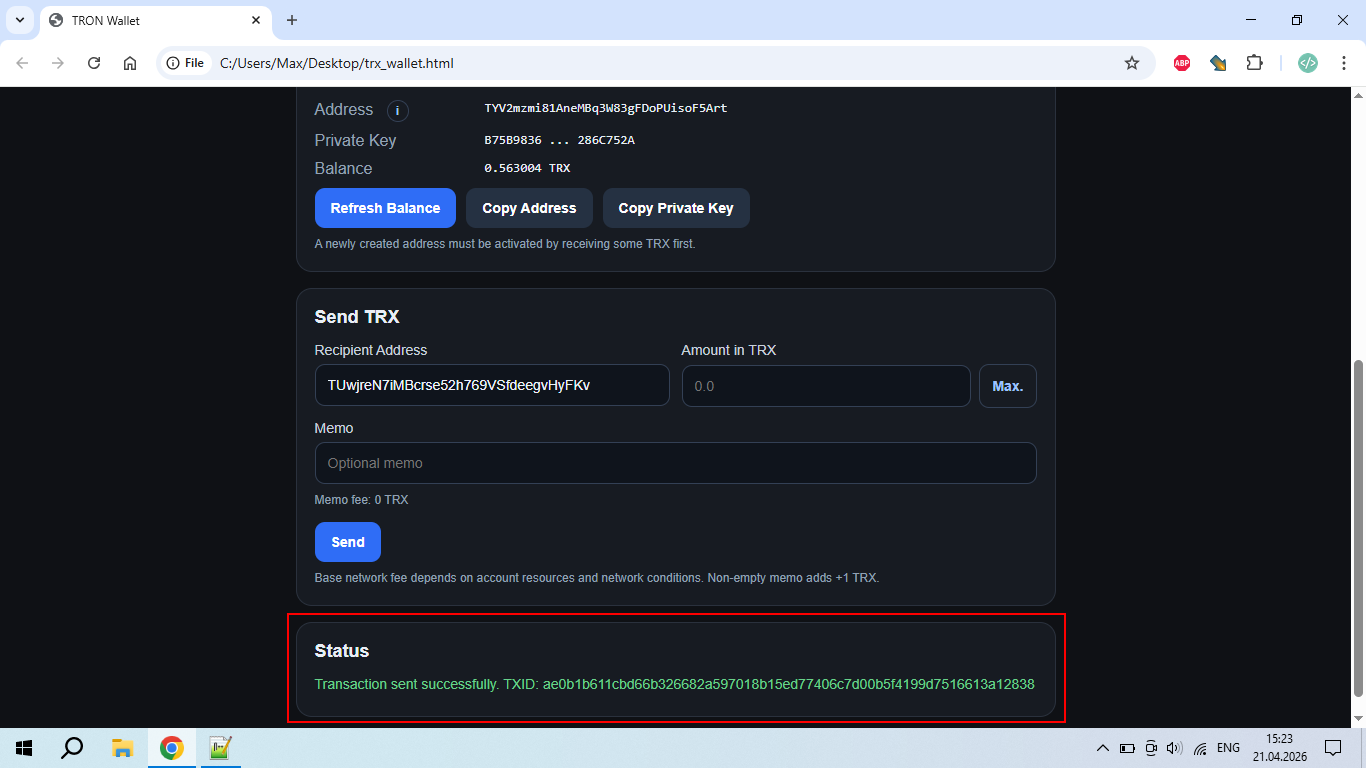Viewport: 1366px width, 768px height.
Task: Go forward in browser history
Action: tap(58, 63)
